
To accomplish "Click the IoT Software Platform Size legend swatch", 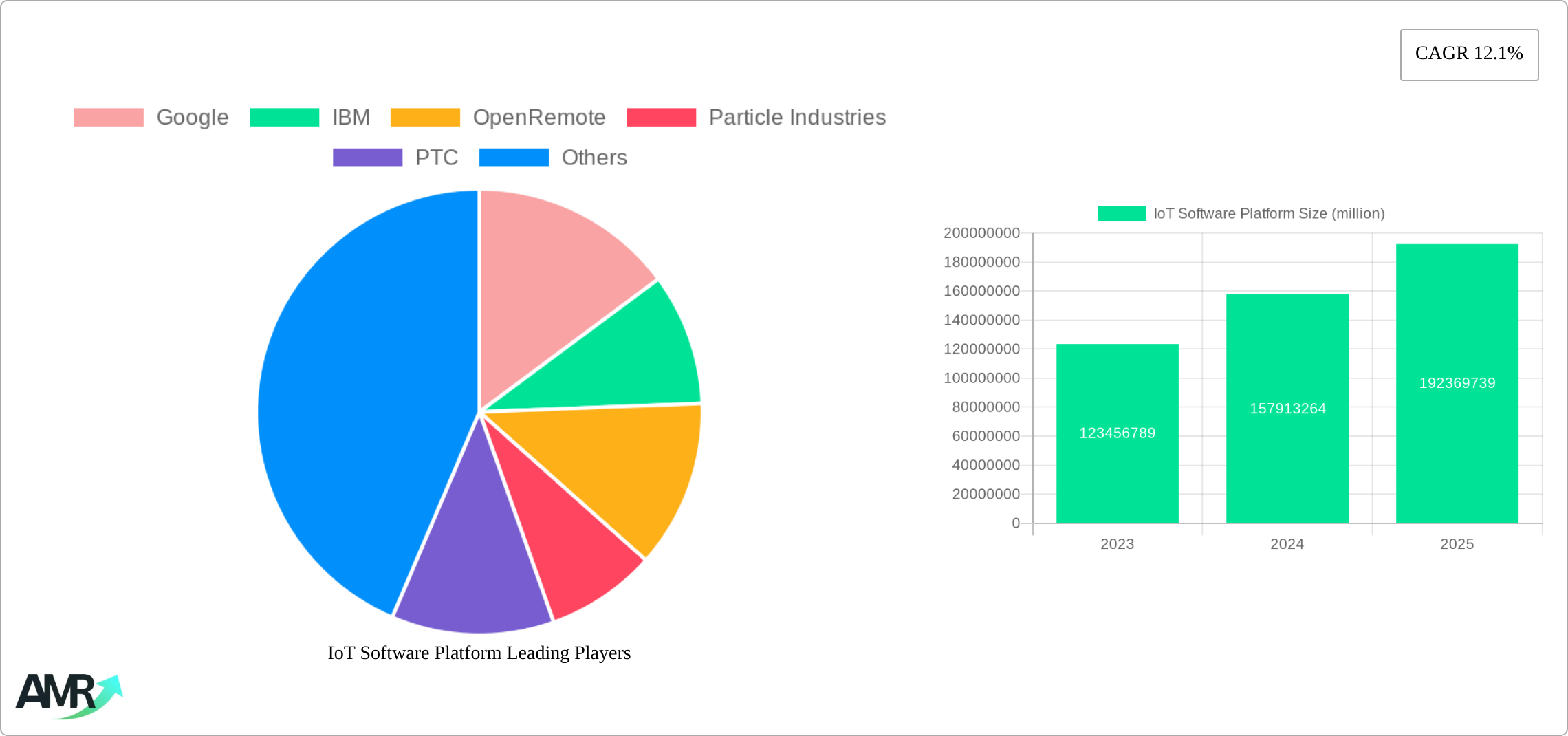I will coord(1122,214).
